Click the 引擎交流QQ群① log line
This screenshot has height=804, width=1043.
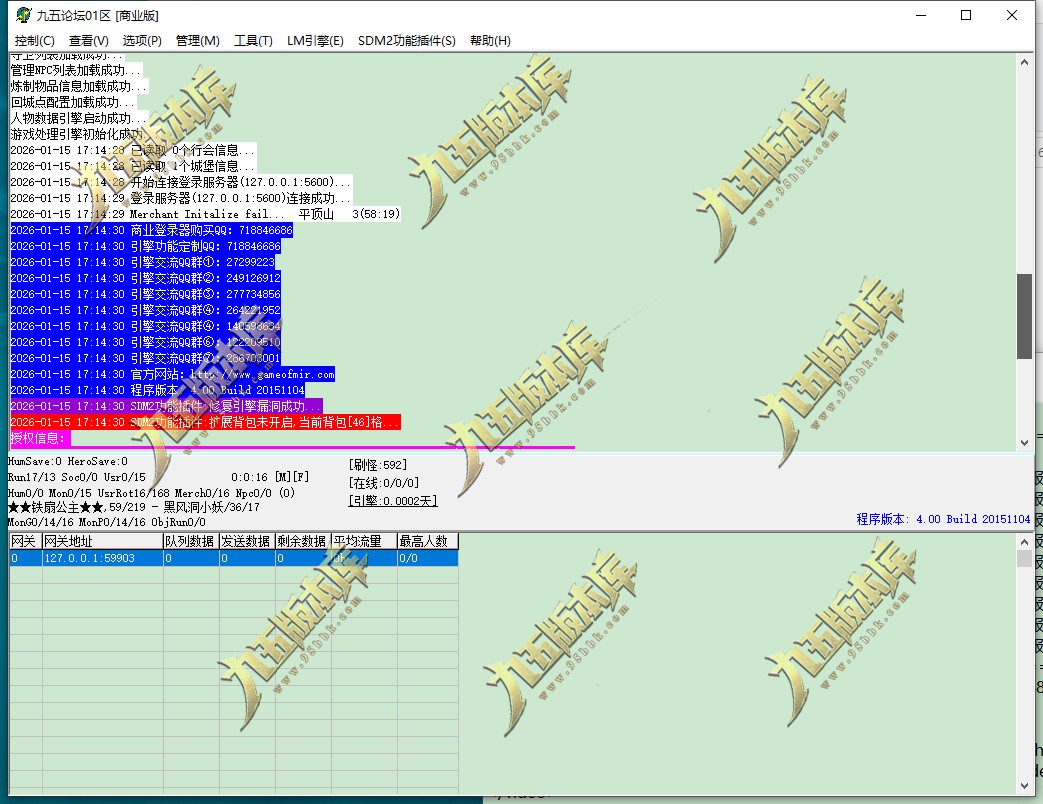tap(142, 262)
